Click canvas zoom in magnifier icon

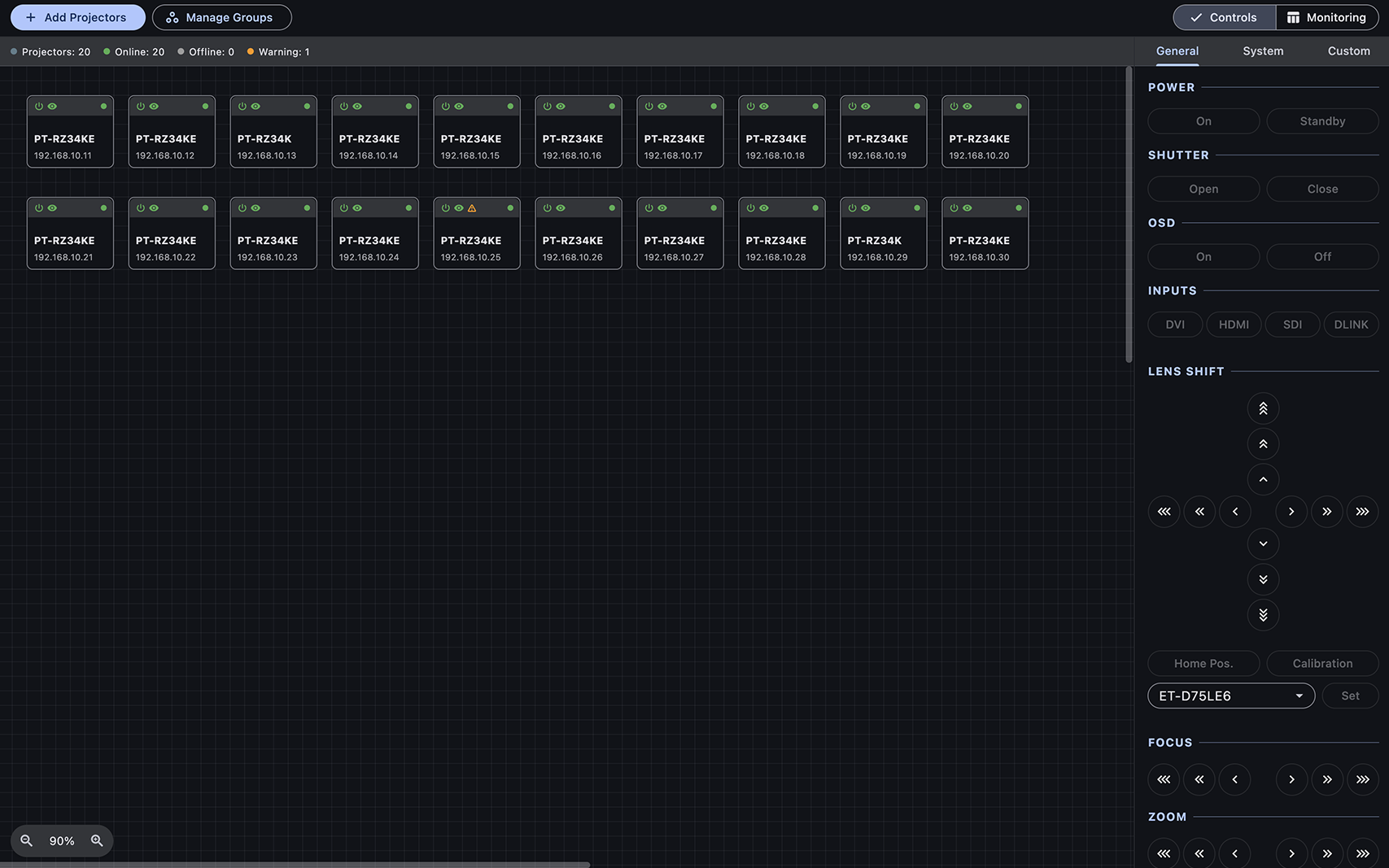point(97,841)
